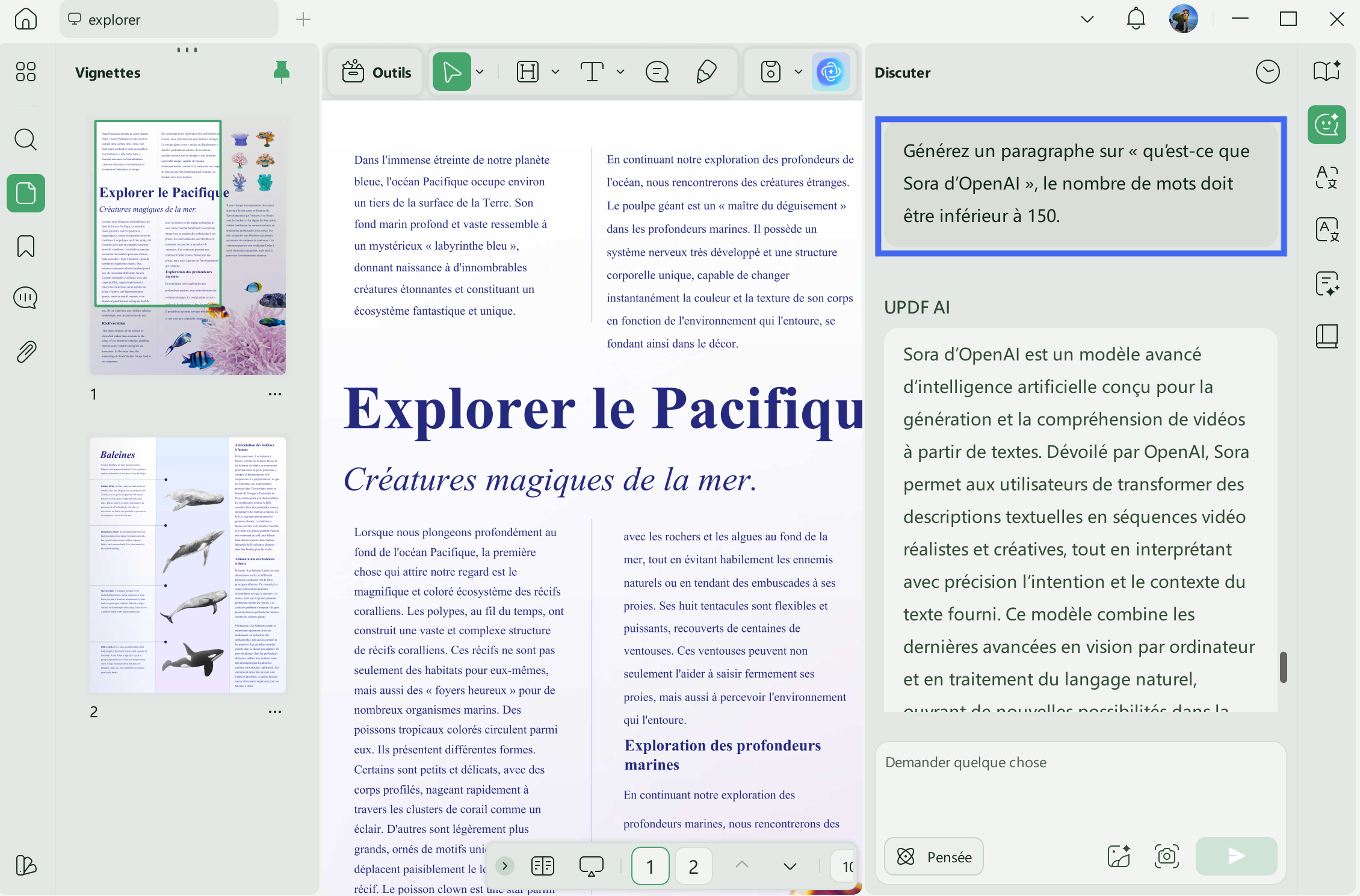The image size is (1360, 896).
Task: Toggle the pin on Vignettes panel
Action: (282, 72)
